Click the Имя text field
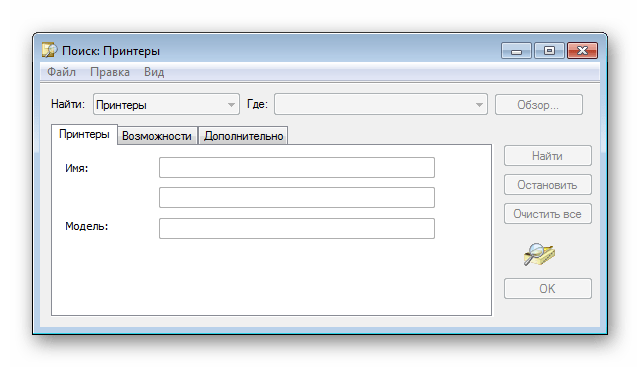Image resolution: width=640 pixels, height=367 pixels. tap(297, 168)
